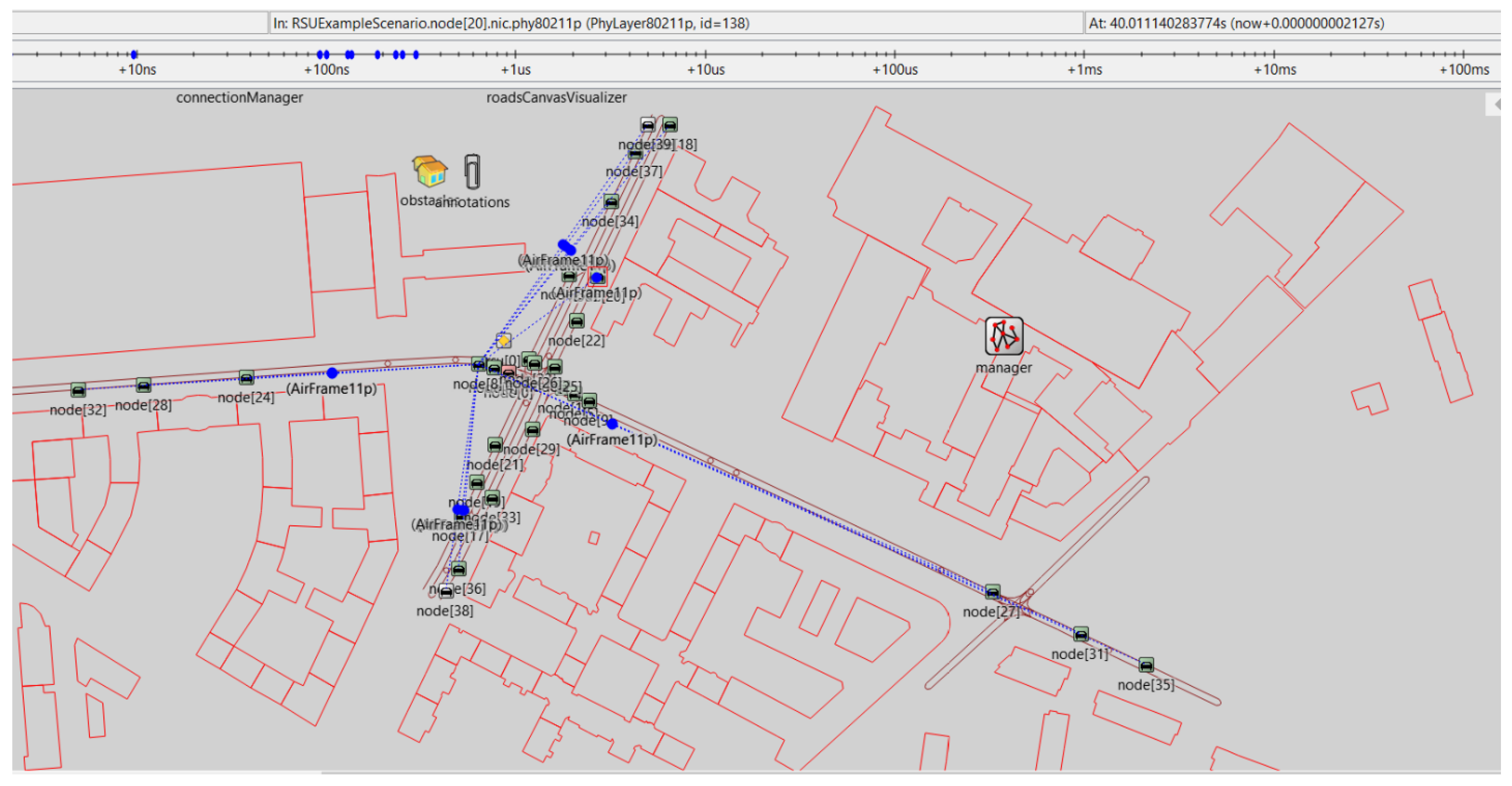
Task: Click the next event module status field
Action: coord(675,24)
